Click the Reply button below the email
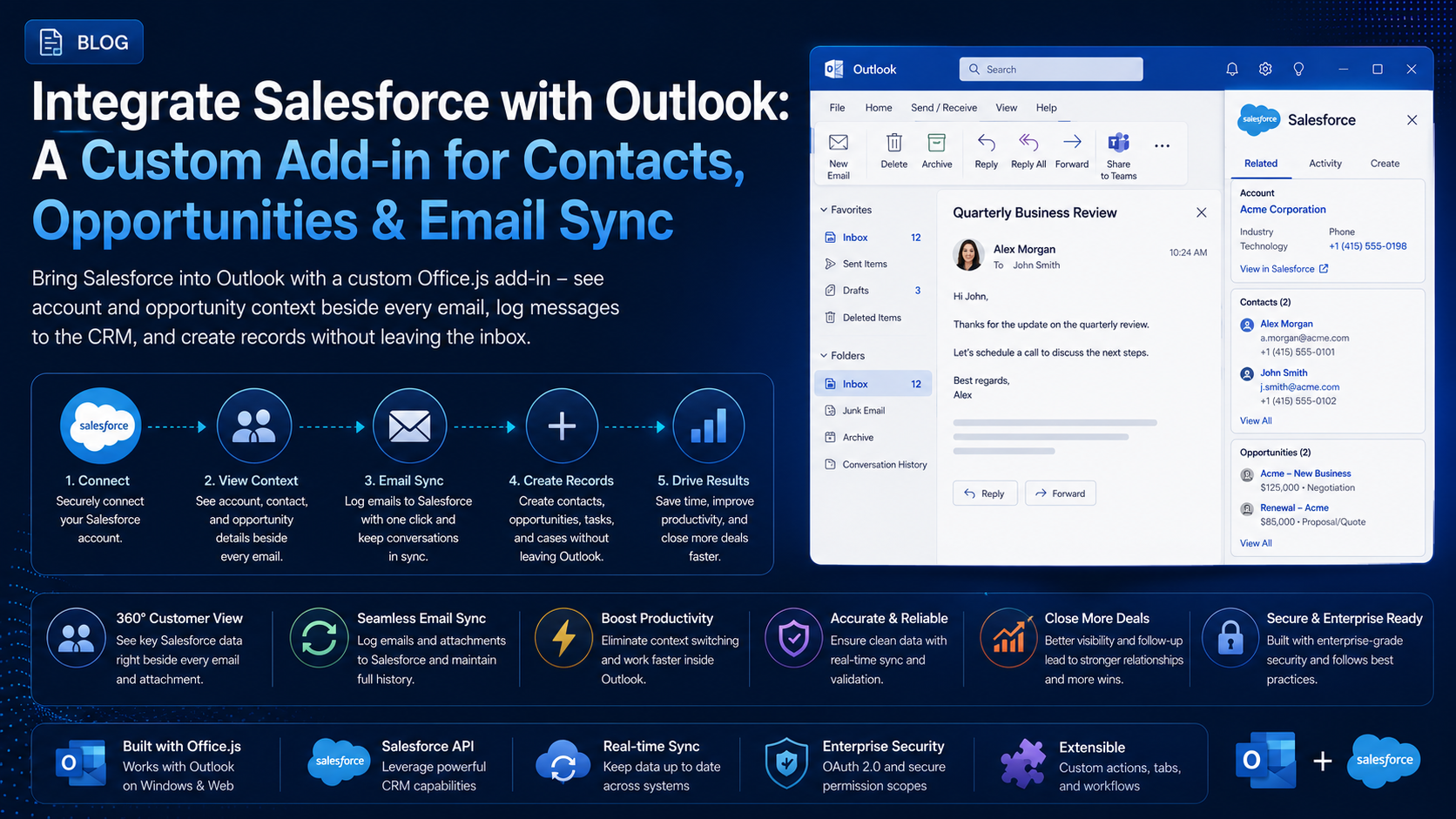The width and height of the screenshot is (1456, 819). tap(984, 493)
